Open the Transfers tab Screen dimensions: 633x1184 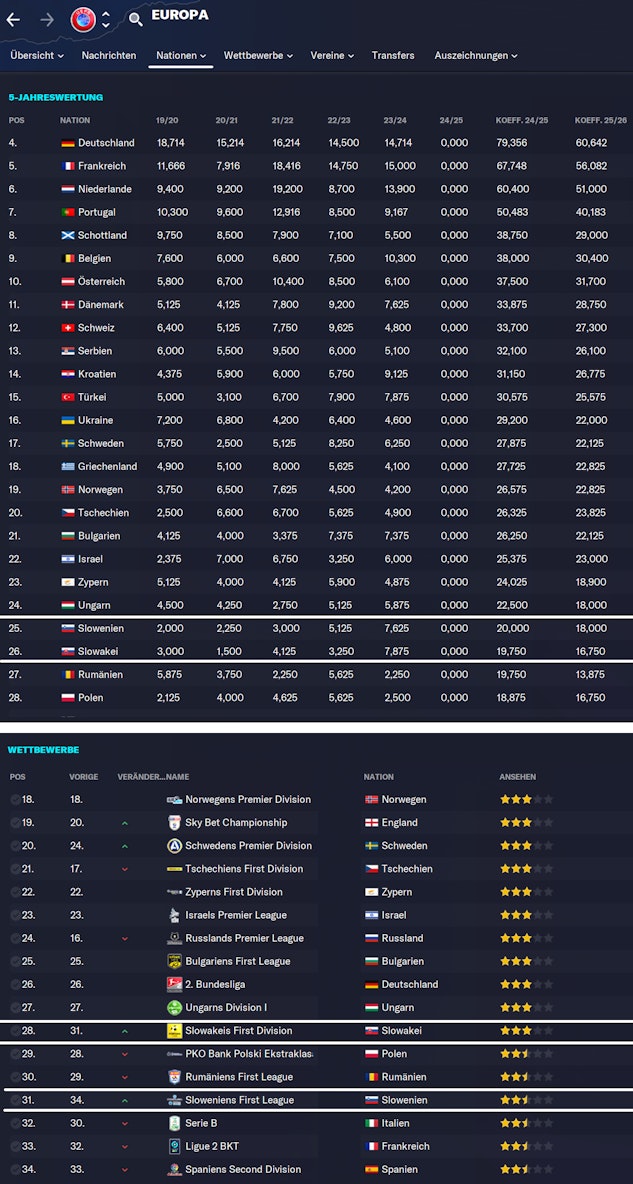point(393,56)
